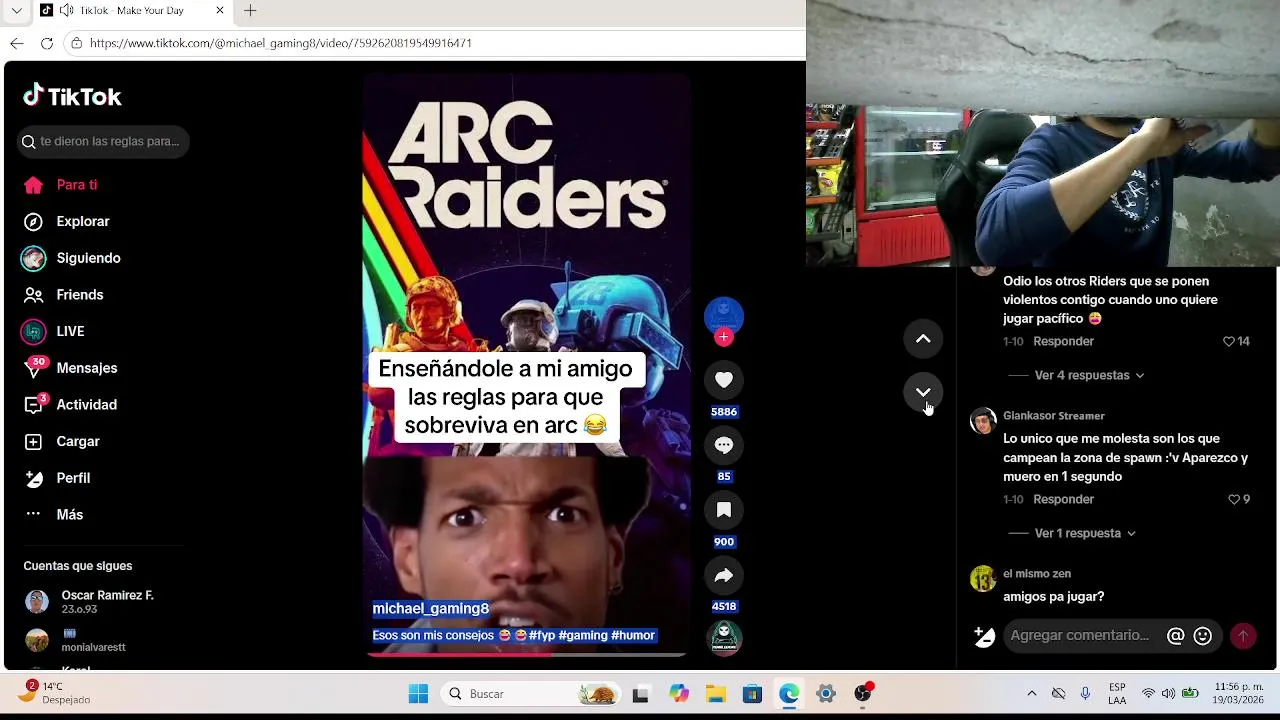Screen dimensions: 1280x720
Task: Open the Explorar page
Action: pyautogui.click(x=66, y=222)
